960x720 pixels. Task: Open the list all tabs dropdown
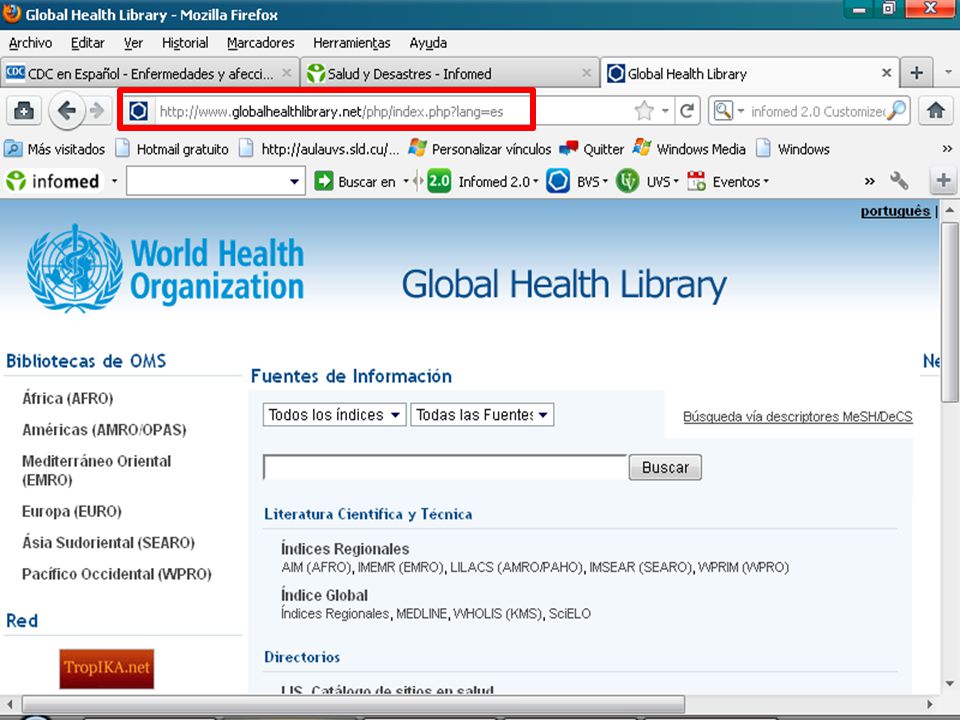948,73
